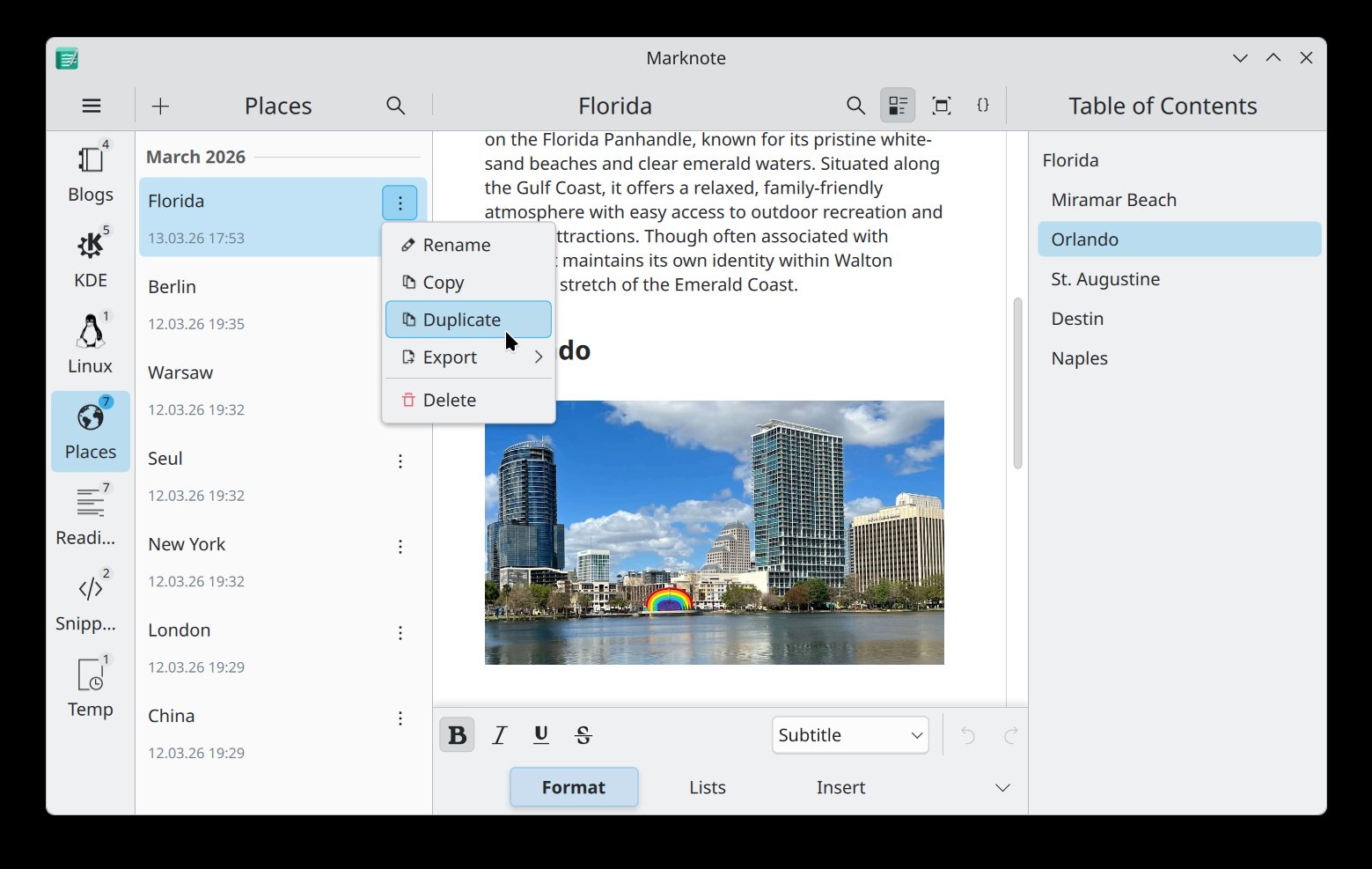The width and height of the screenshot is (1372, 869).
Task: Select the KDE notebook in the sidebar
Action: tap(90, 256)
